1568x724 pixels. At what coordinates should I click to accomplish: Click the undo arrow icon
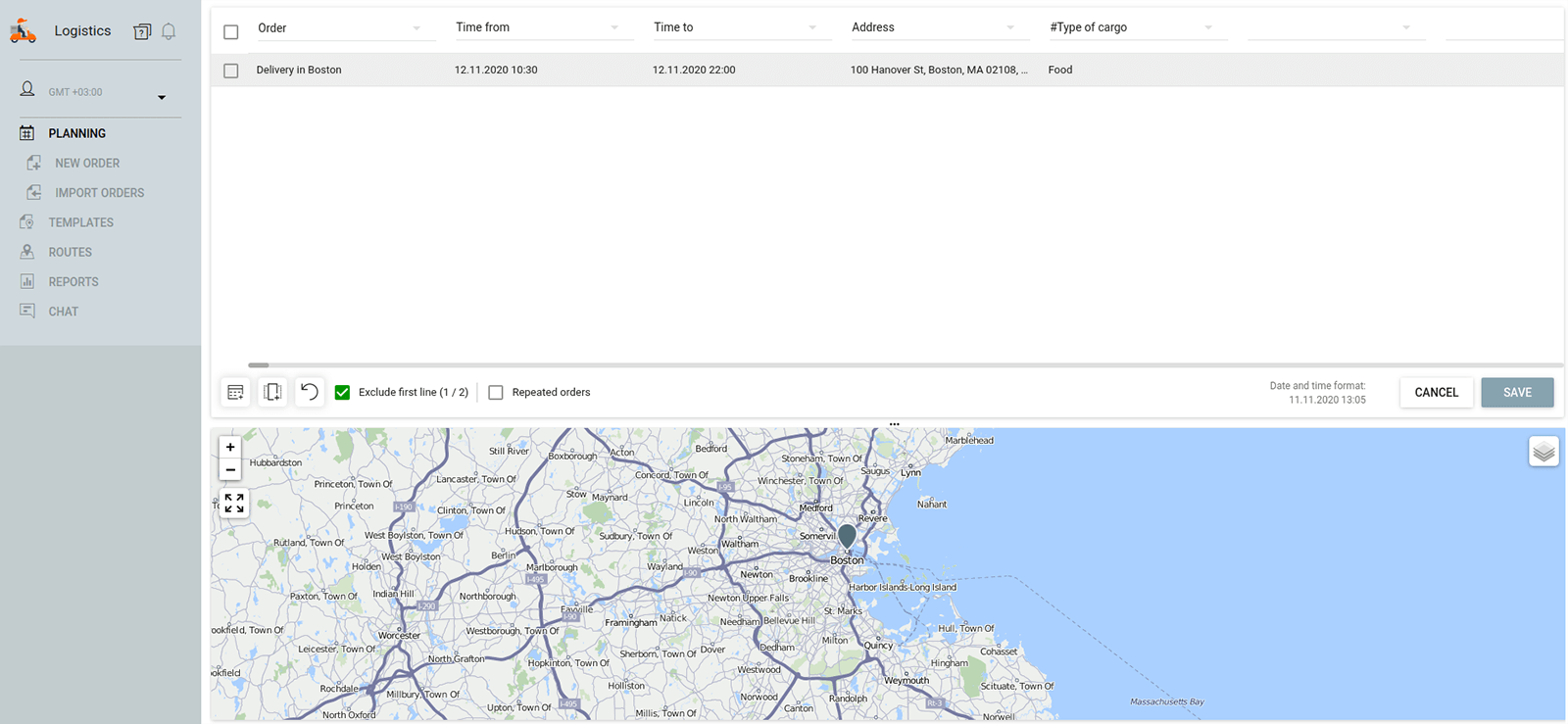click(309, 392)
